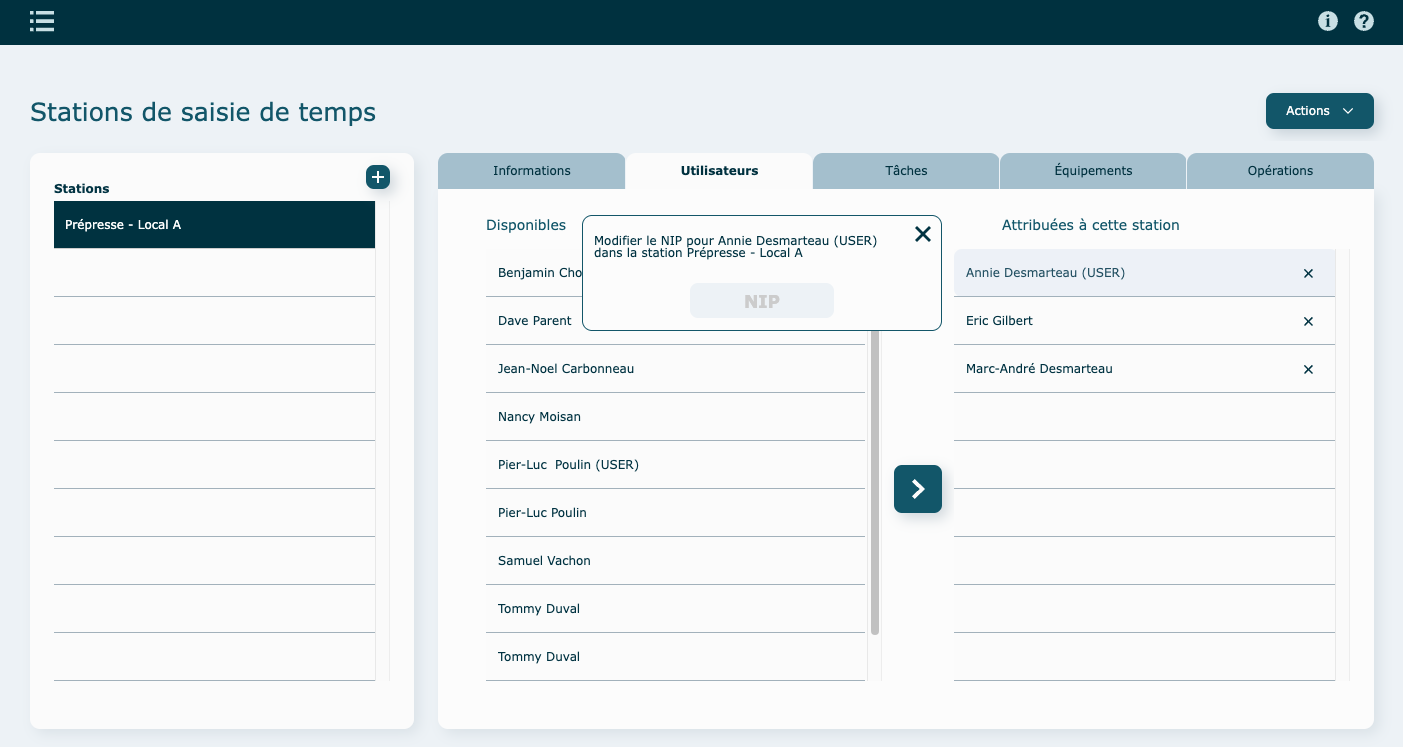The image size is (1403, 755).
Task: Open the help question mark icon
Action: click(x=1363, y=21)
